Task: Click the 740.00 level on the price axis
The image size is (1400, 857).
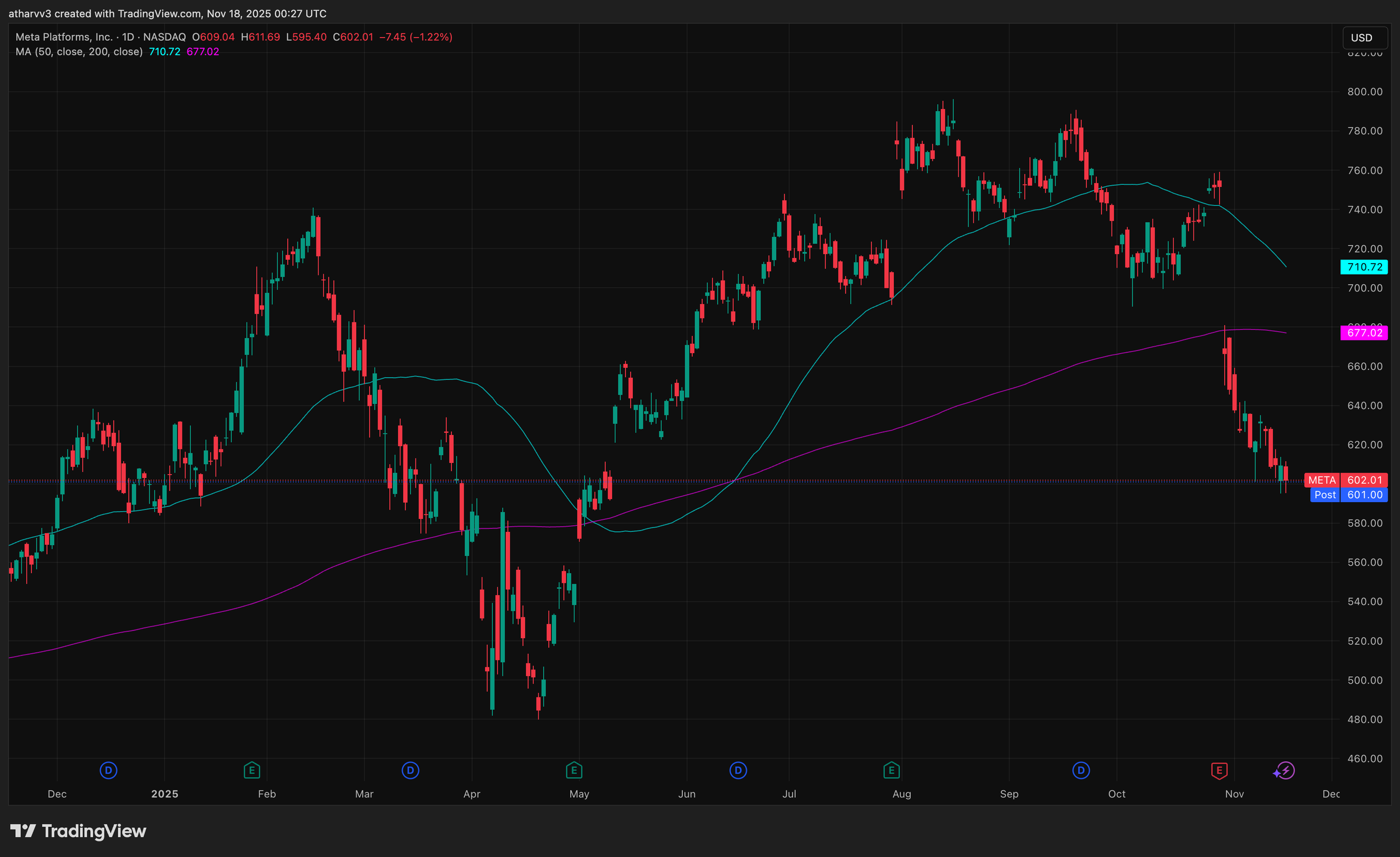Action: (1365, 209)
